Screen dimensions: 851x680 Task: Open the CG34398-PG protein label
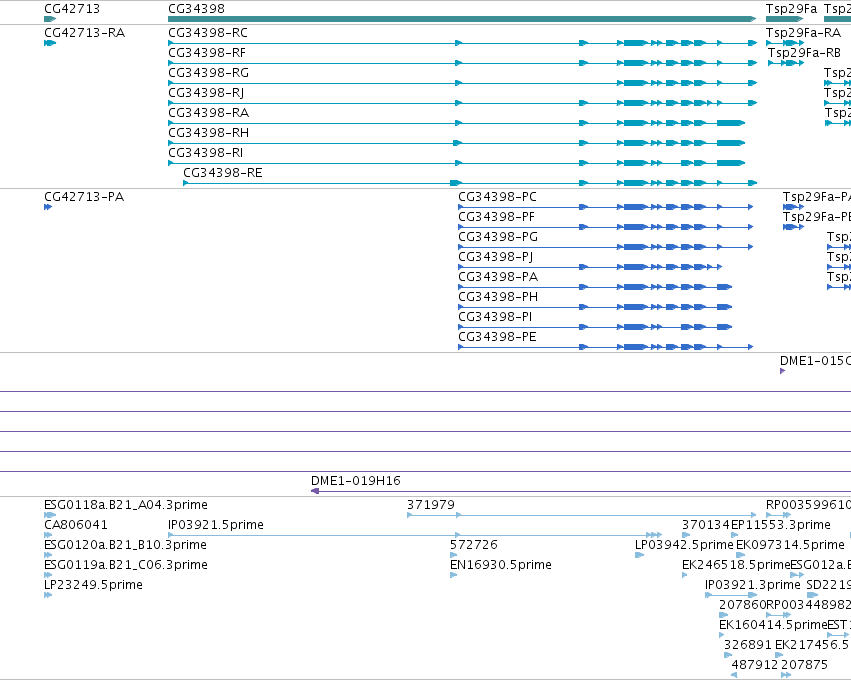(498, 237)
